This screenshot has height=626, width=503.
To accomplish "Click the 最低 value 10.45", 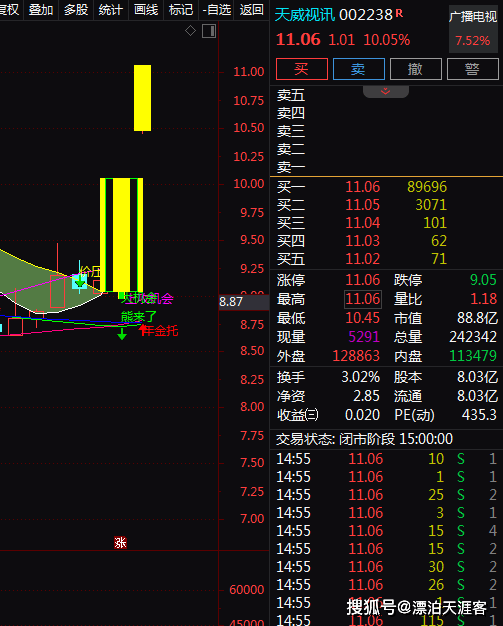I will point(362,318).
